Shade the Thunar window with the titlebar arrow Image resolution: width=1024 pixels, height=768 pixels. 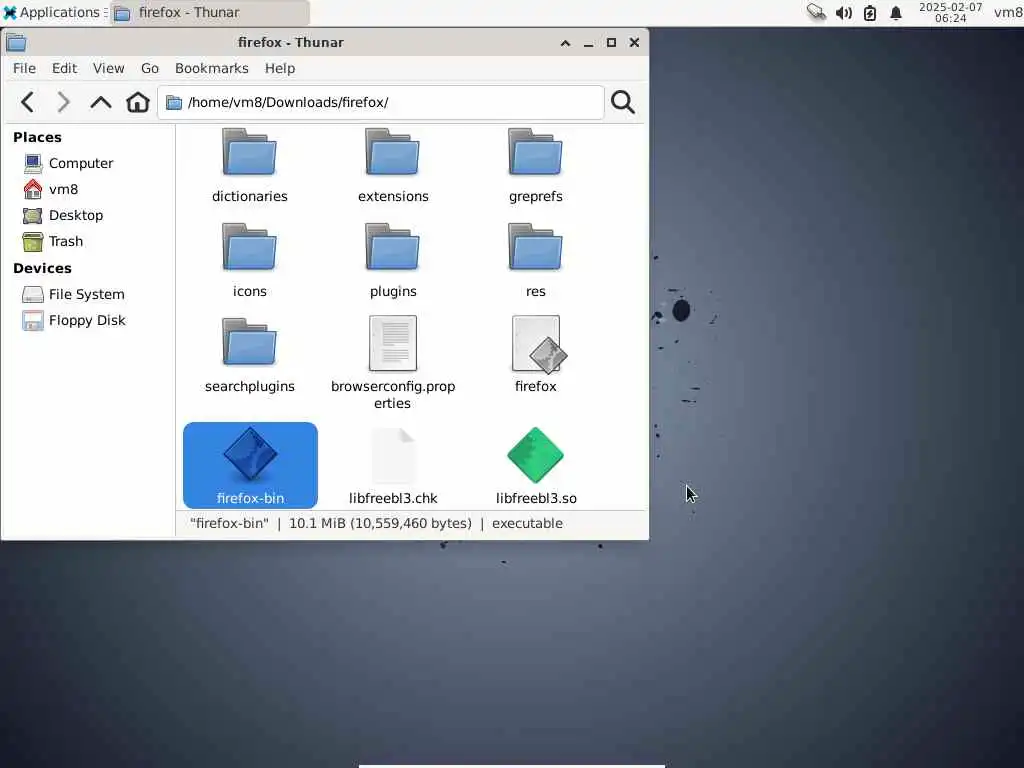pos(566,42)
